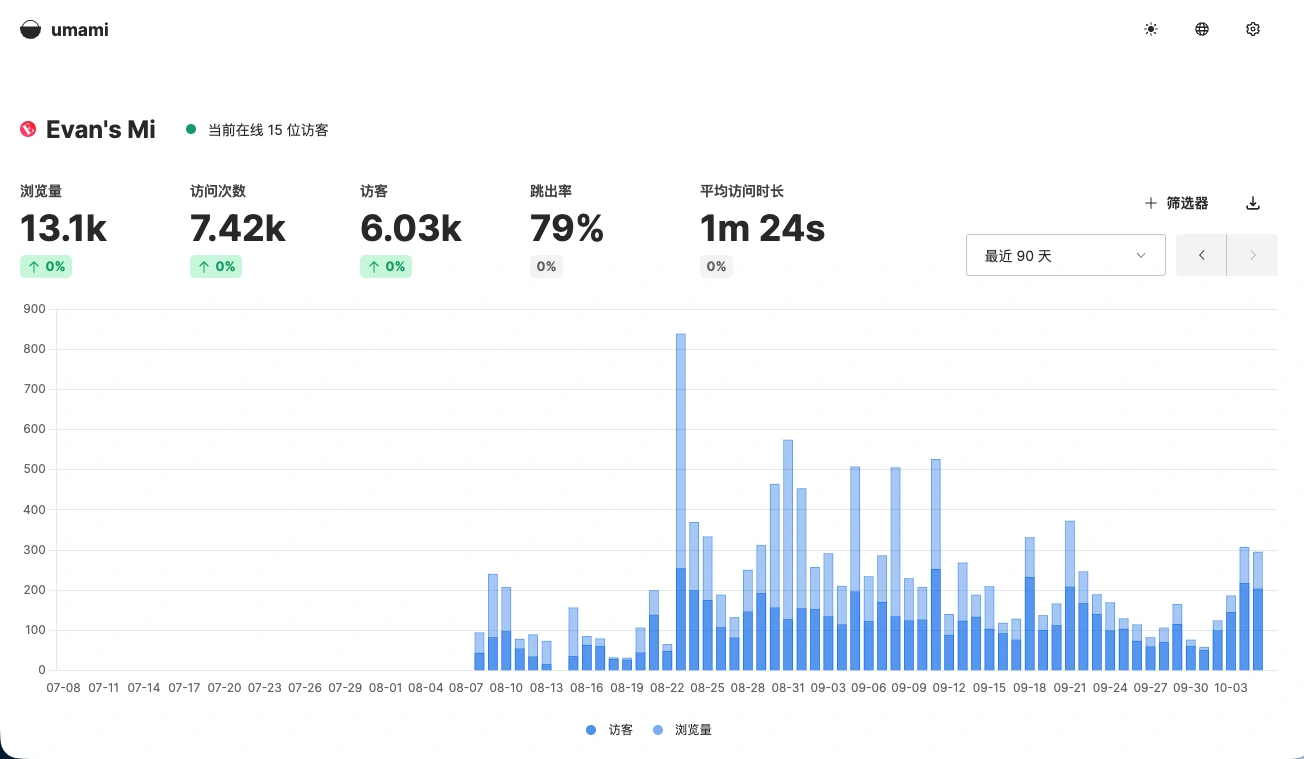Open settings gear icon
The width and height of the screenshot is (1304, 759).
click(1253, 30)
